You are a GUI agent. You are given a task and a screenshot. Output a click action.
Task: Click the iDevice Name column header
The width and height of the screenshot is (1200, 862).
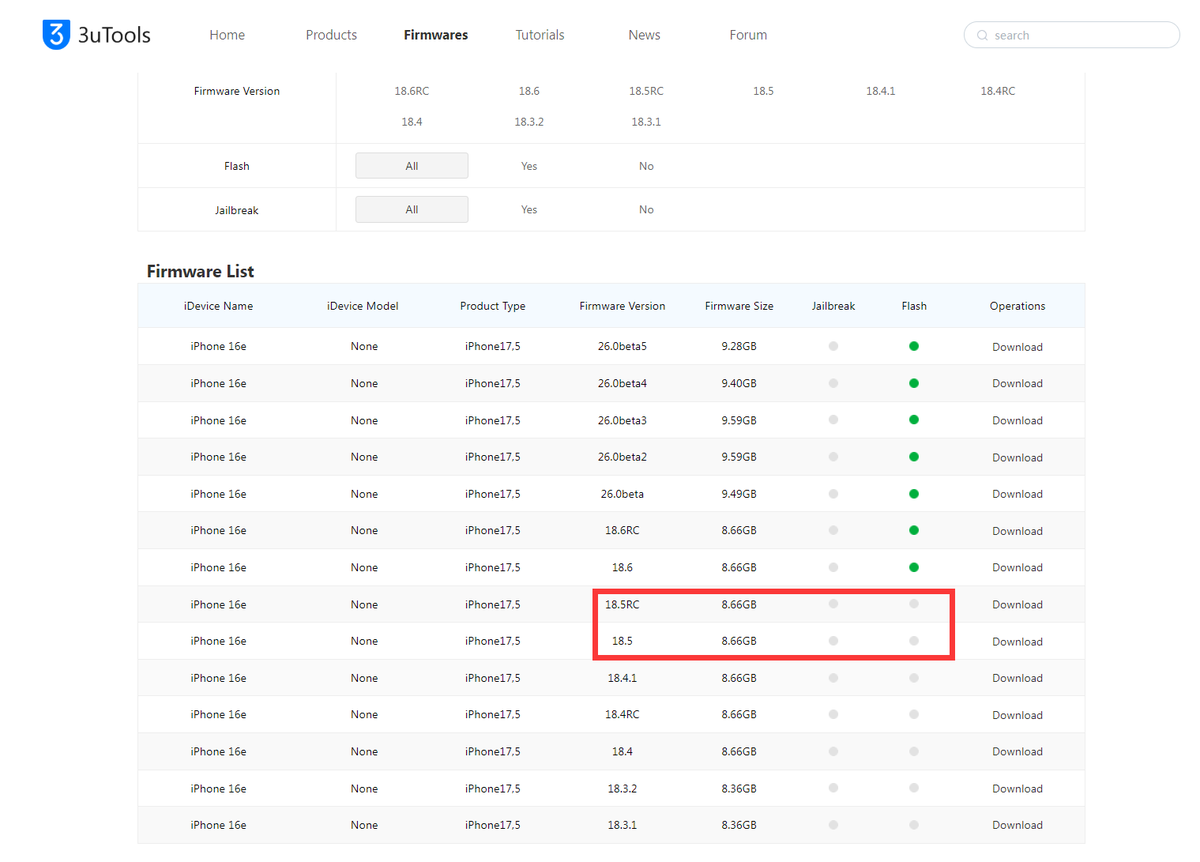pyautogui.click(x=218, y=306)
